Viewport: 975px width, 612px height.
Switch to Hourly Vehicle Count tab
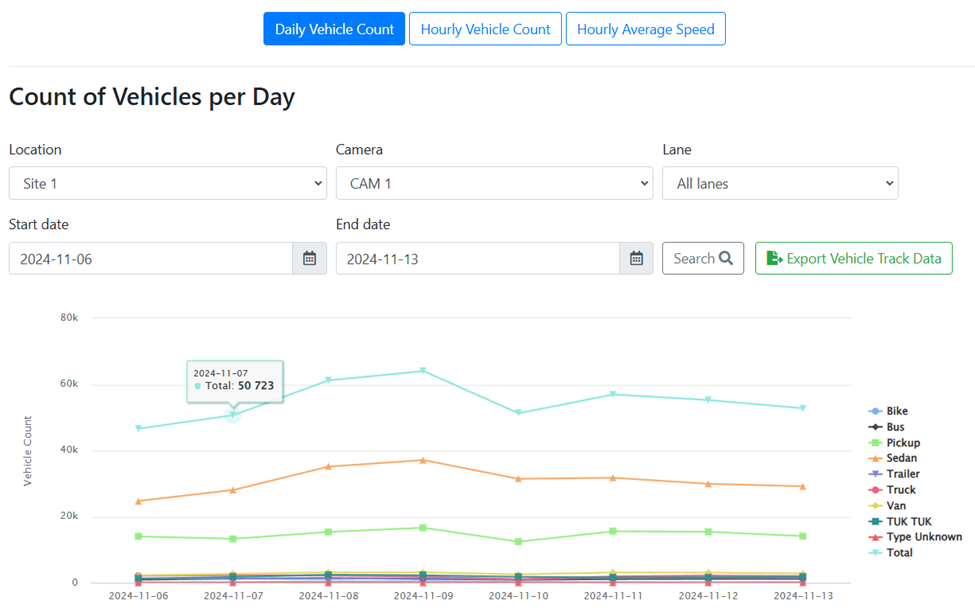coord(485,29)
